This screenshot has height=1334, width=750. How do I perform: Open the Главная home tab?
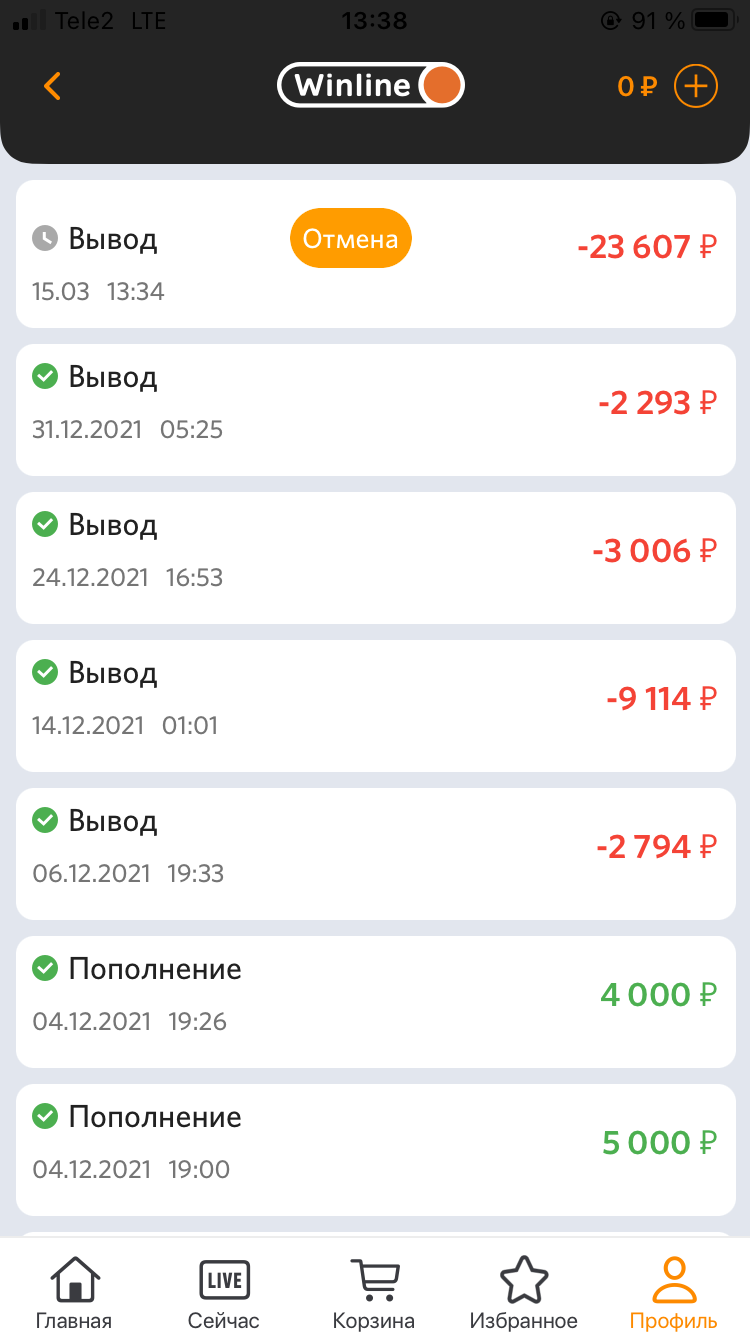click(74, 1292)
